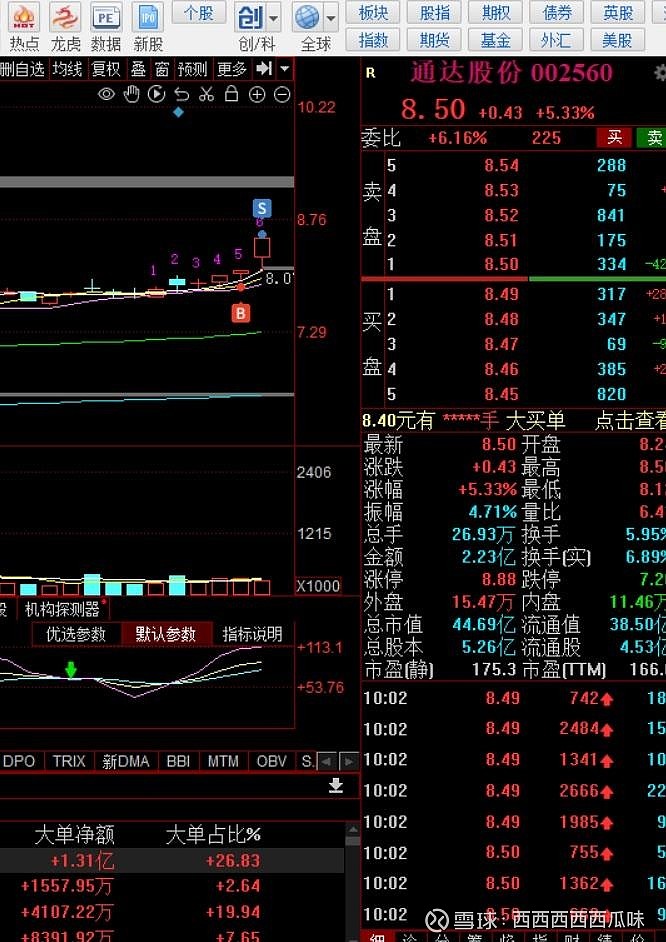The image size is (666, 942).
Task: Open the 更多 more menu
Action: coord(232,69)
